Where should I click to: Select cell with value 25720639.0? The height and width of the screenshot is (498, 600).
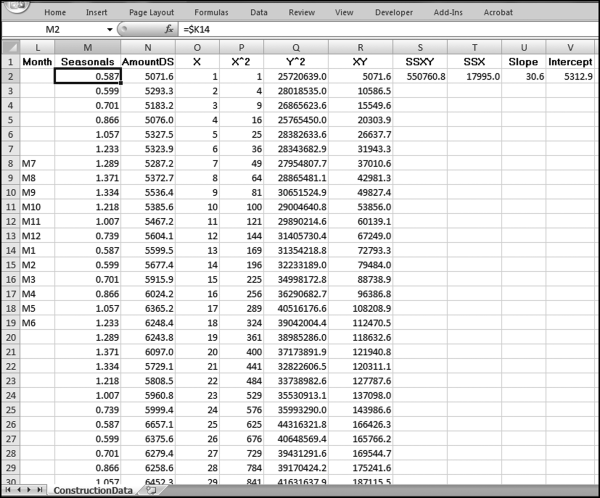coord(296,77)
